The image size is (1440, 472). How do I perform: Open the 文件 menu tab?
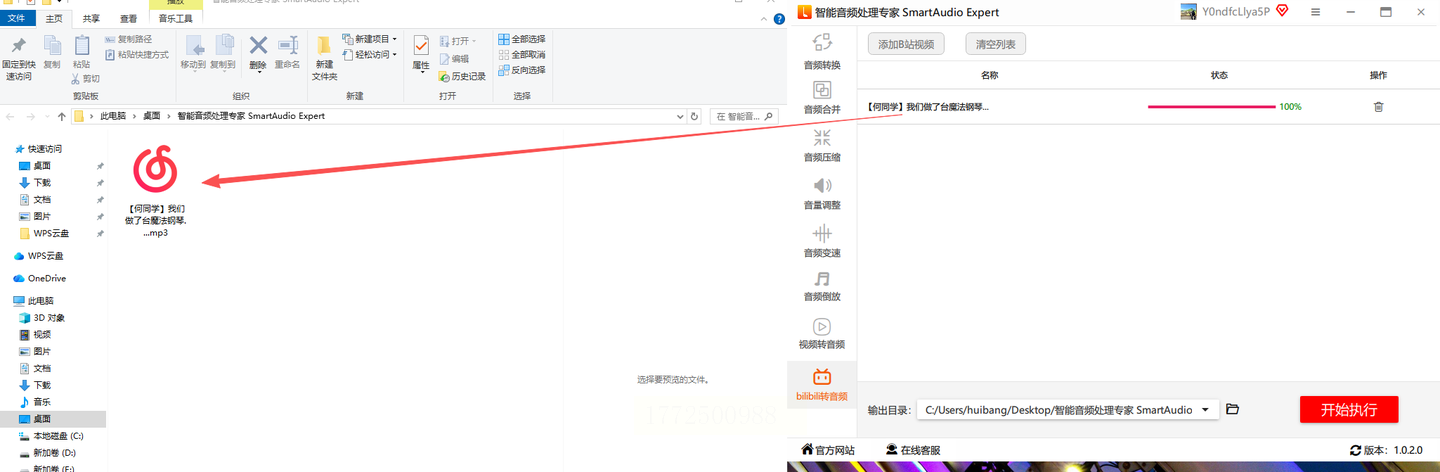17,18
